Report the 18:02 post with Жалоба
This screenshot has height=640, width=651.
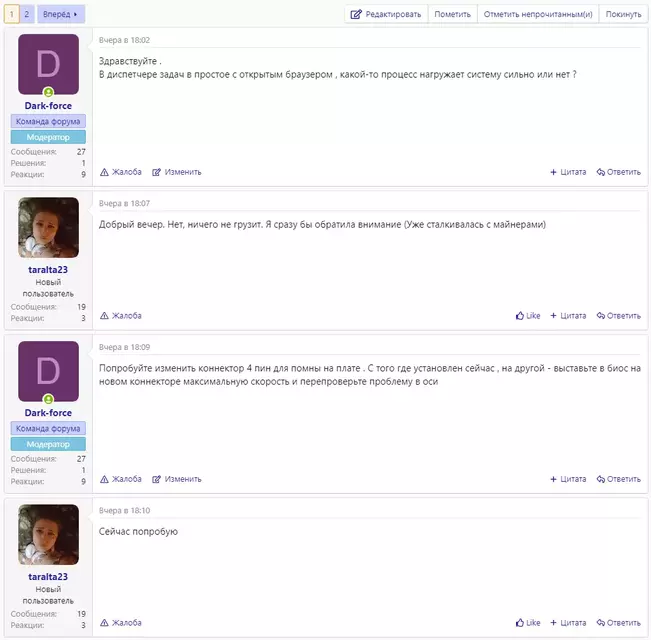point(121,172)
